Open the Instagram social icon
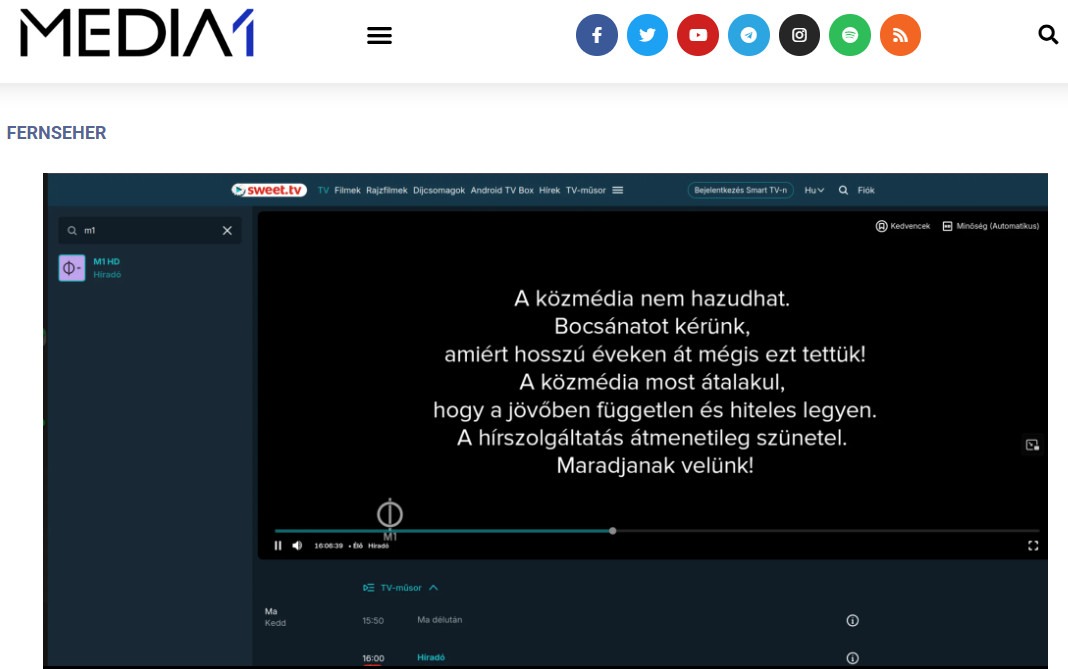 (799, 35)
